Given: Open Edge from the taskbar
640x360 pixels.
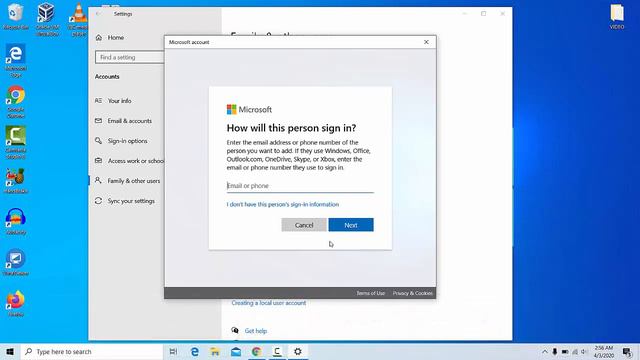Looking at the screenshot, I should click(195, 351).
